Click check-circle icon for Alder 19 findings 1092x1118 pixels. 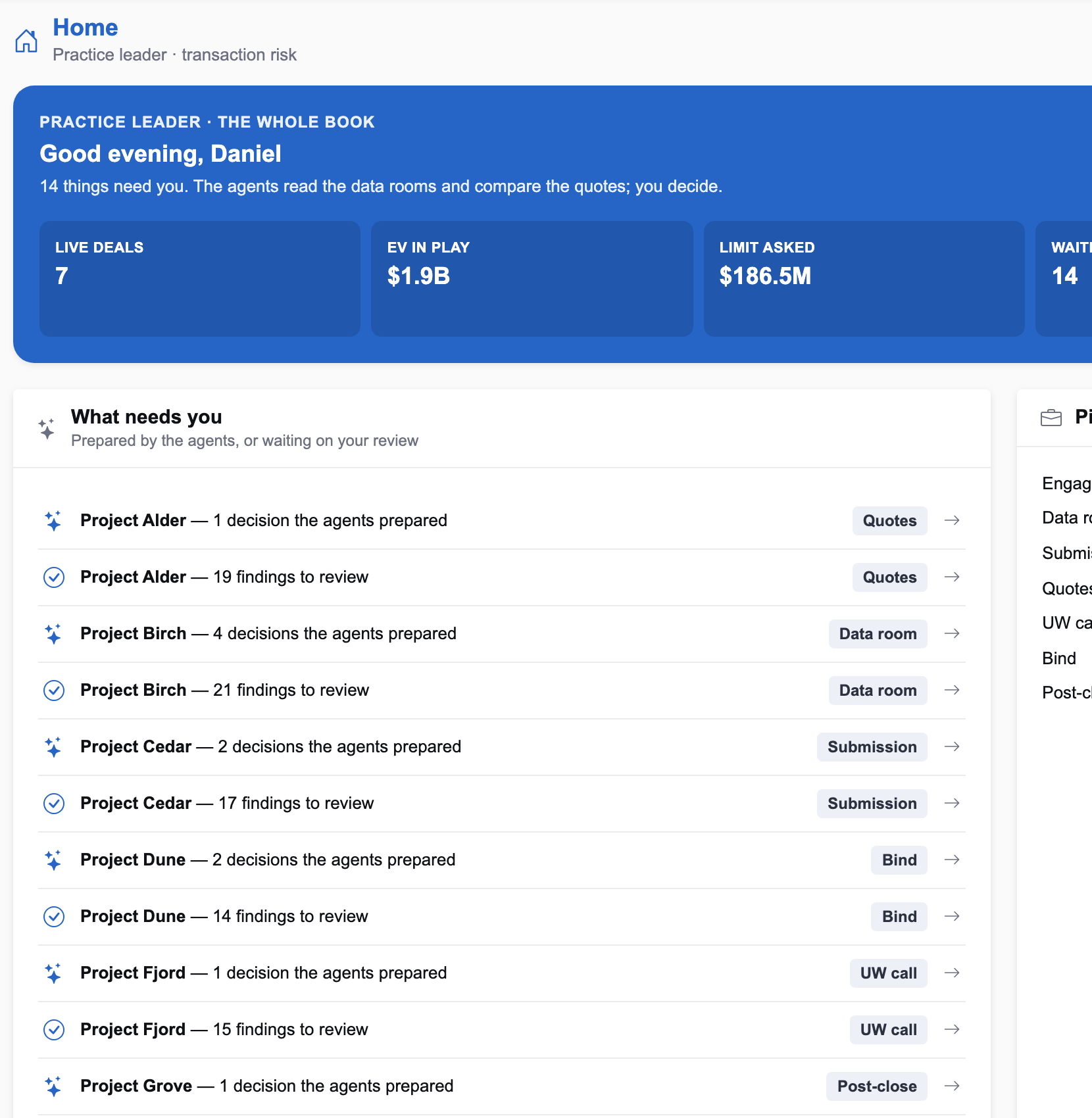(x=53, y=577)
